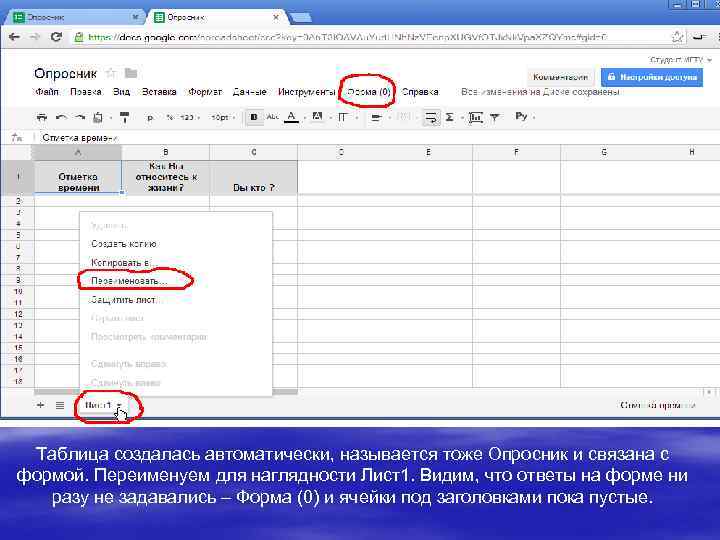Insert a chart via toolbar icon
Image resolution: width=720 pixels, height=540 pixels.
(x=475, y=118)
